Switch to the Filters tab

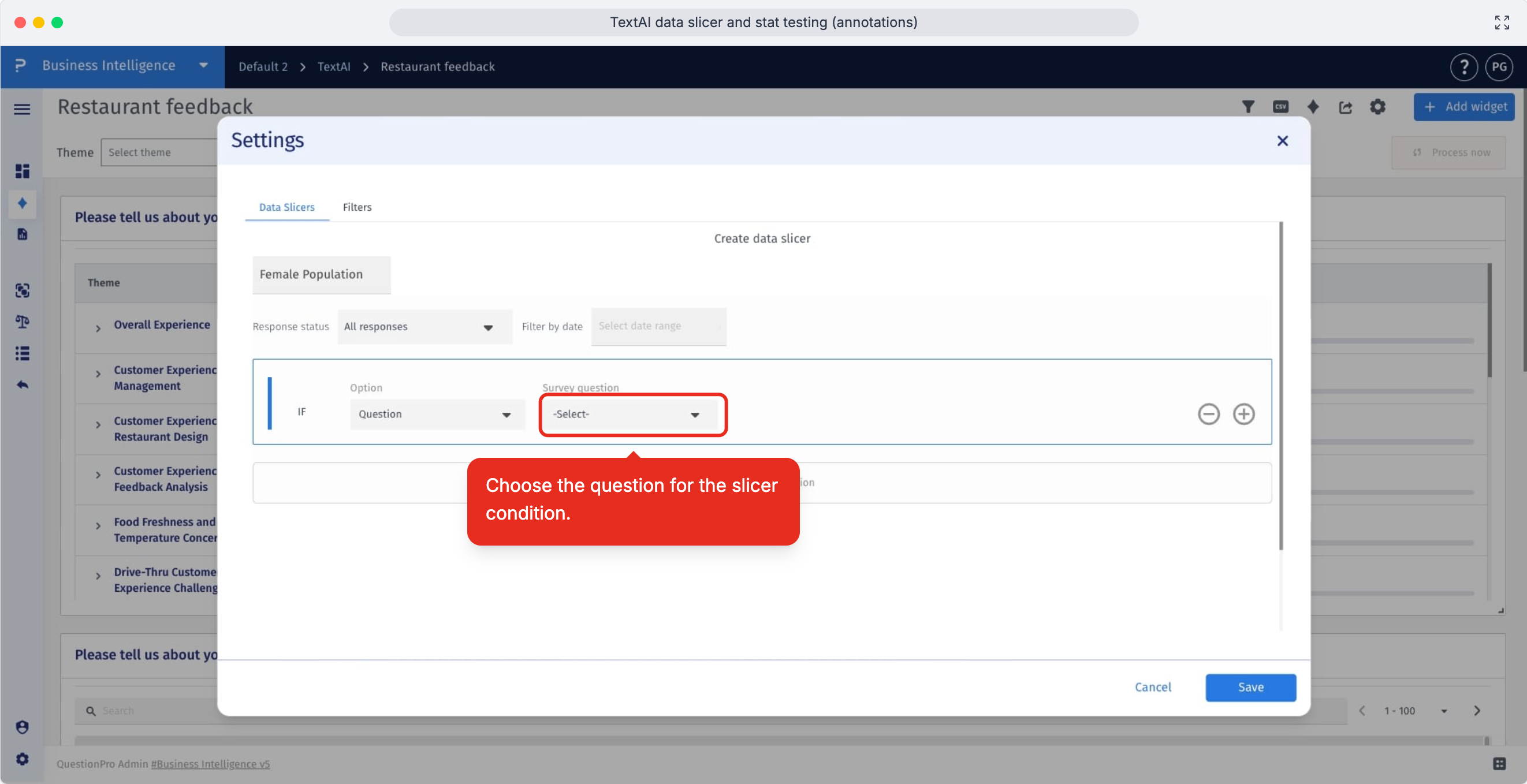pos(357,207)
